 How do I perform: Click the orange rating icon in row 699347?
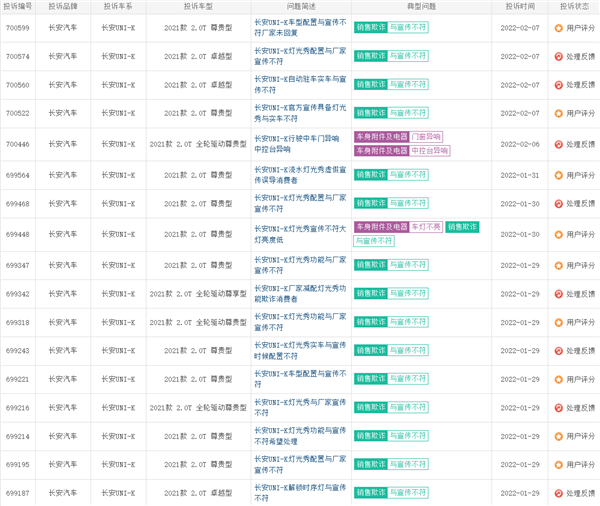(559, 265)
